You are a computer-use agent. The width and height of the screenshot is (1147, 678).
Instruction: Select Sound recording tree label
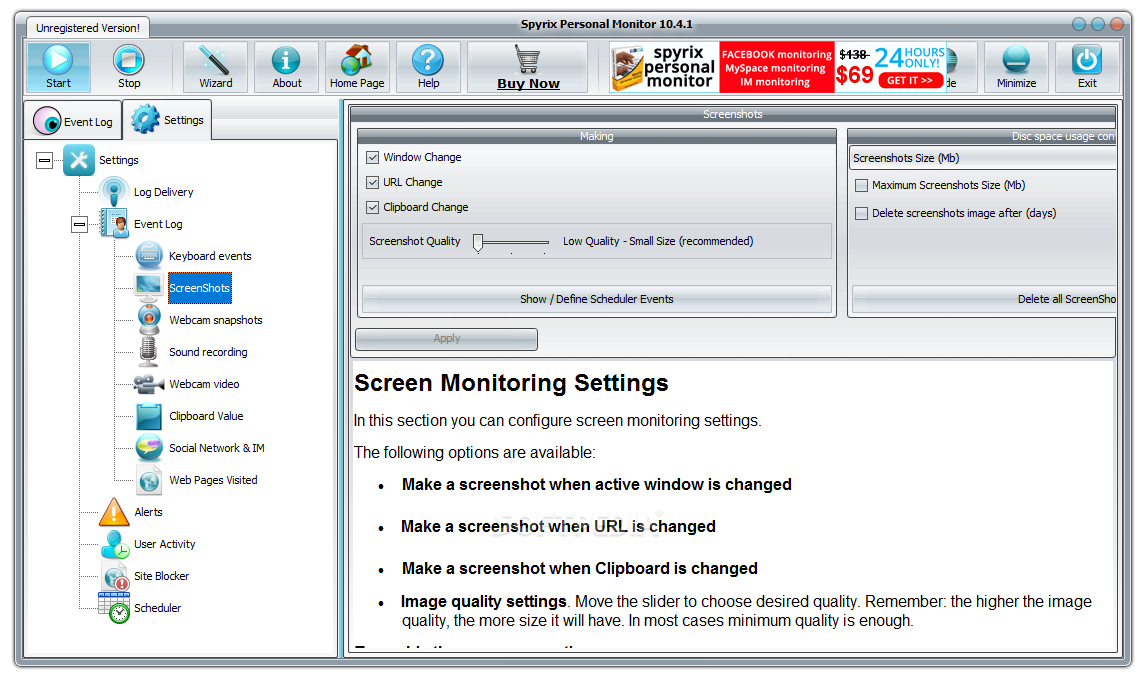coord(208,353)
